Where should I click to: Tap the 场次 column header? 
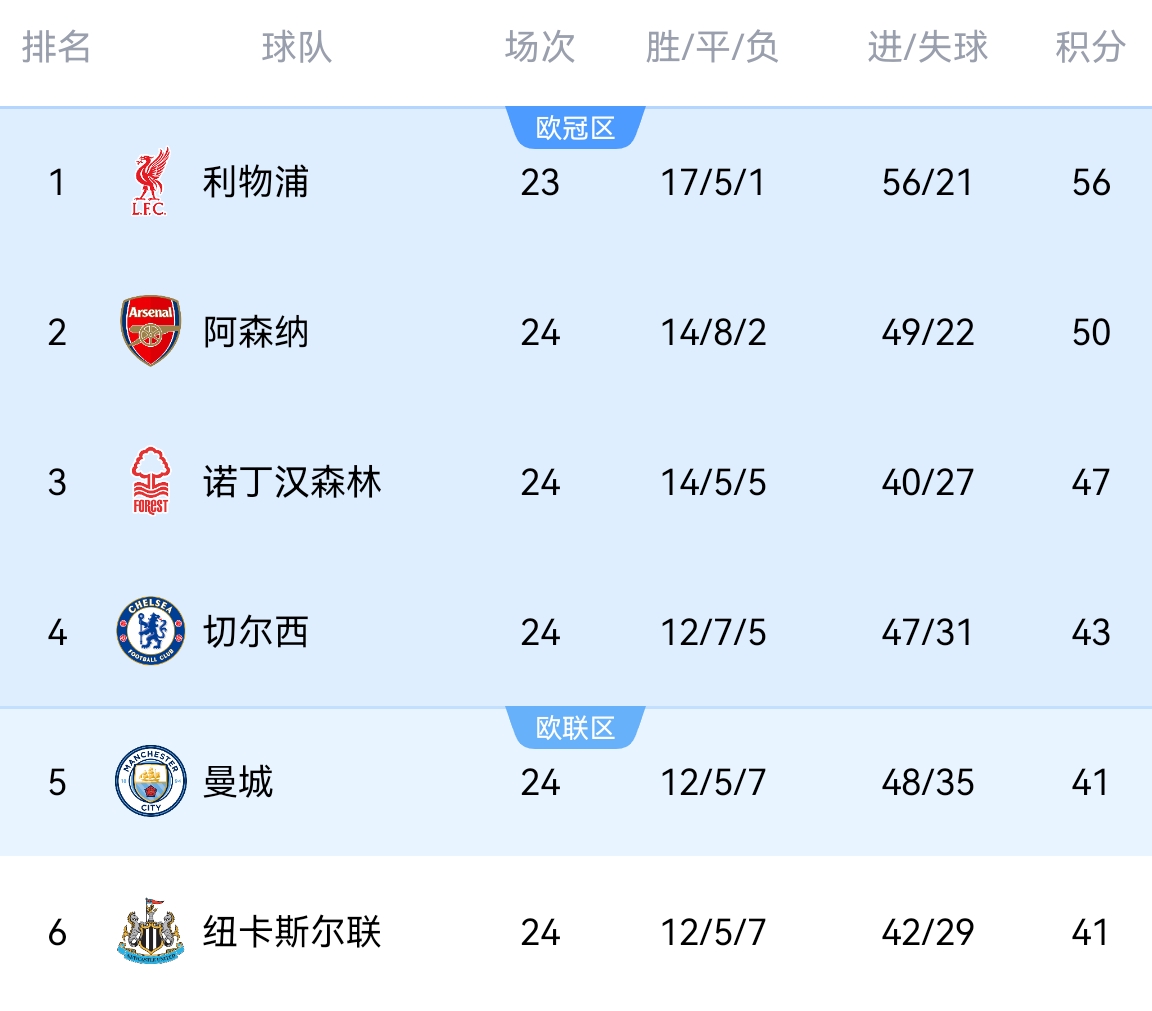540,47
